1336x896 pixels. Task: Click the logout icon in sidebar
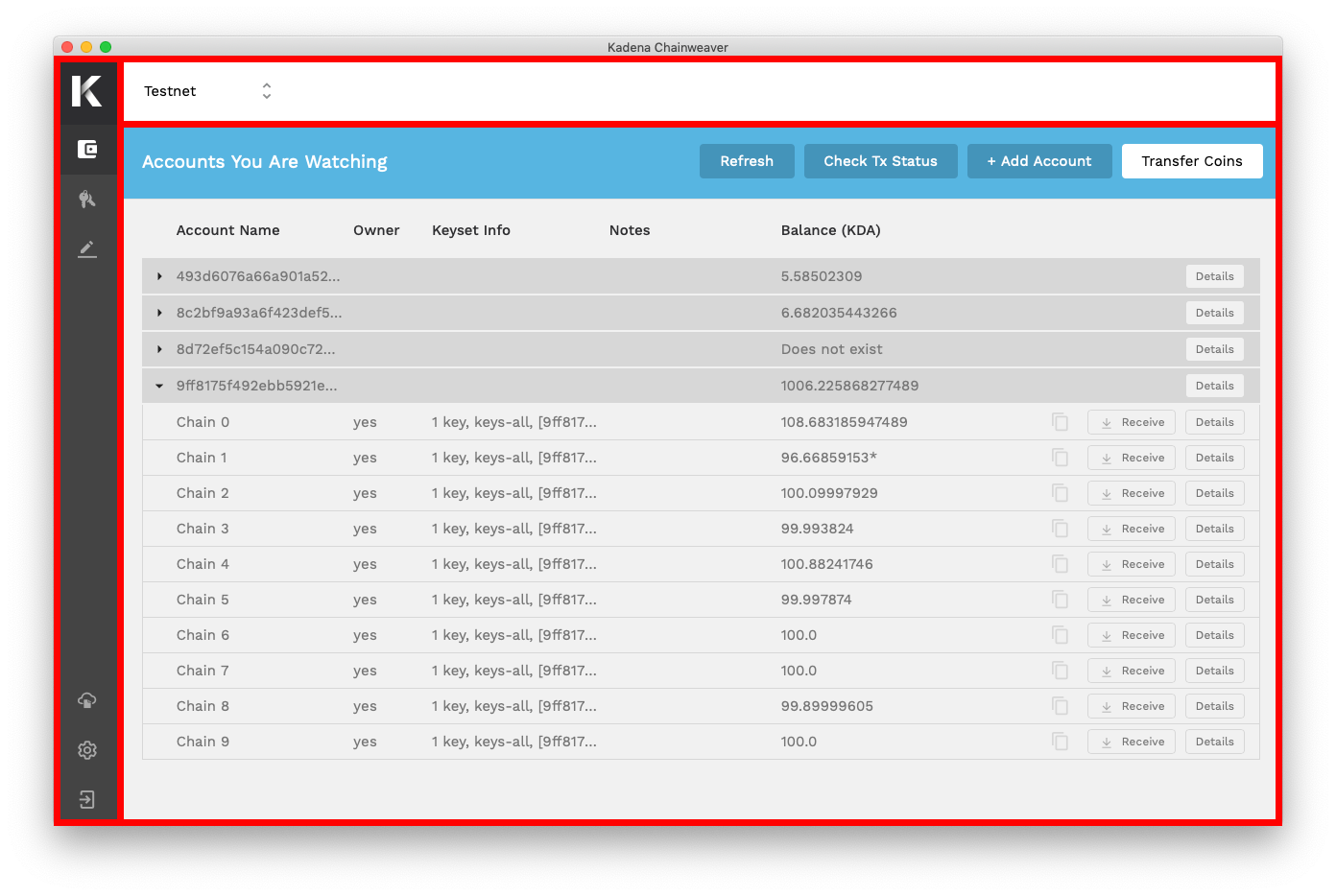pos(87,800)
